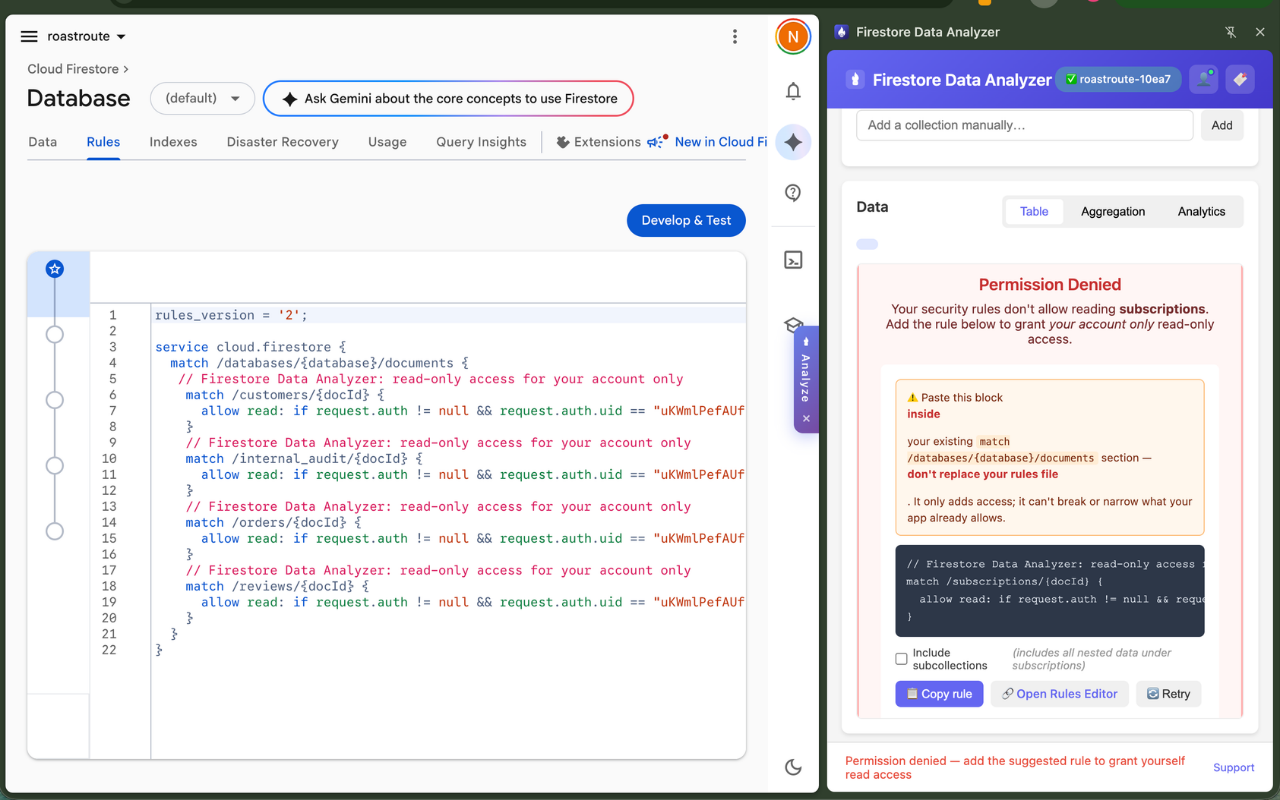Viewport: 1280px width, 800px height.
Task: Click the Add collection button
Action: (x=1222, y=125)
